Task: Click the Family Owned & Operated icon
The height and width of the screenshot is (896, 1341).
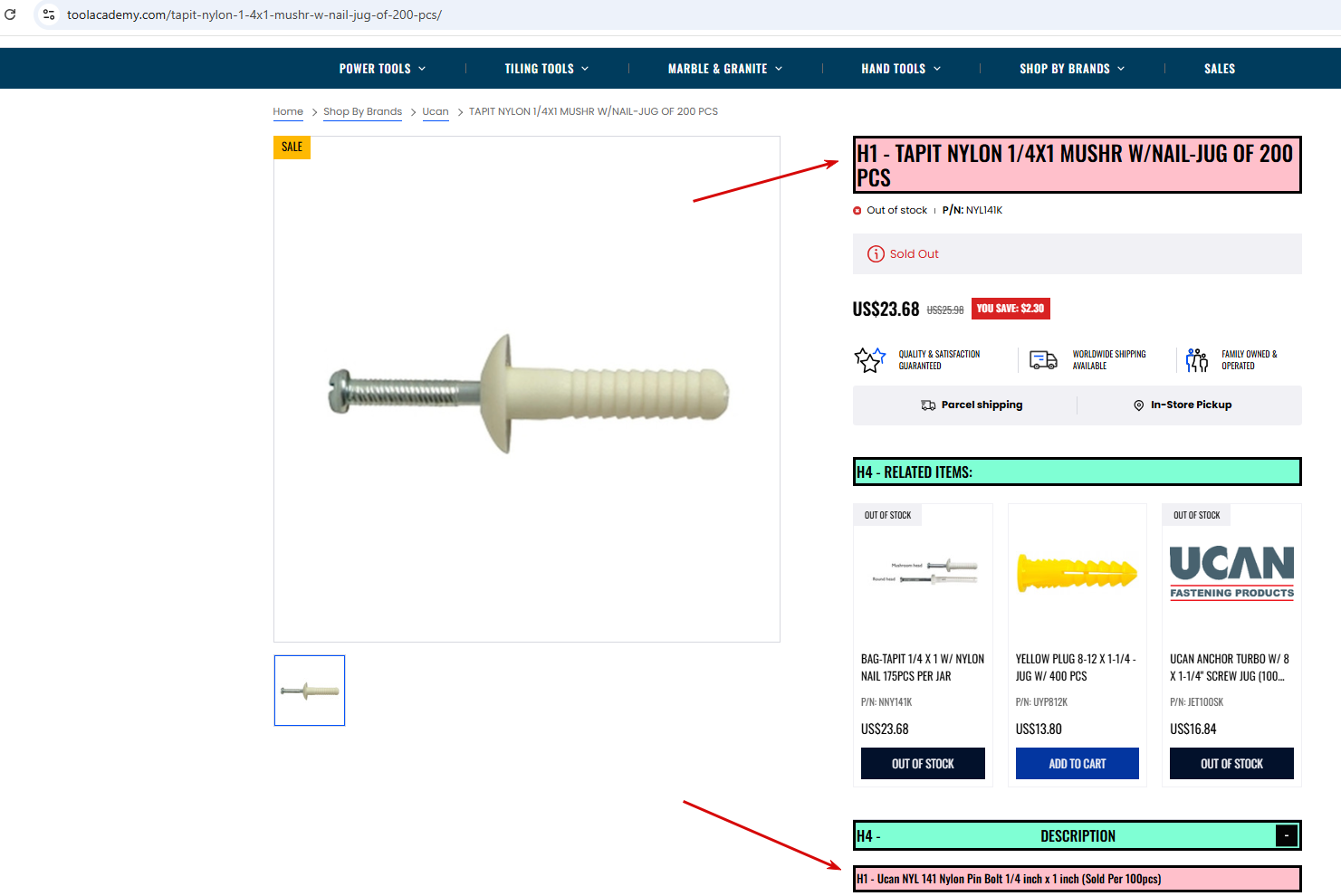Action: click(1197, 360)
